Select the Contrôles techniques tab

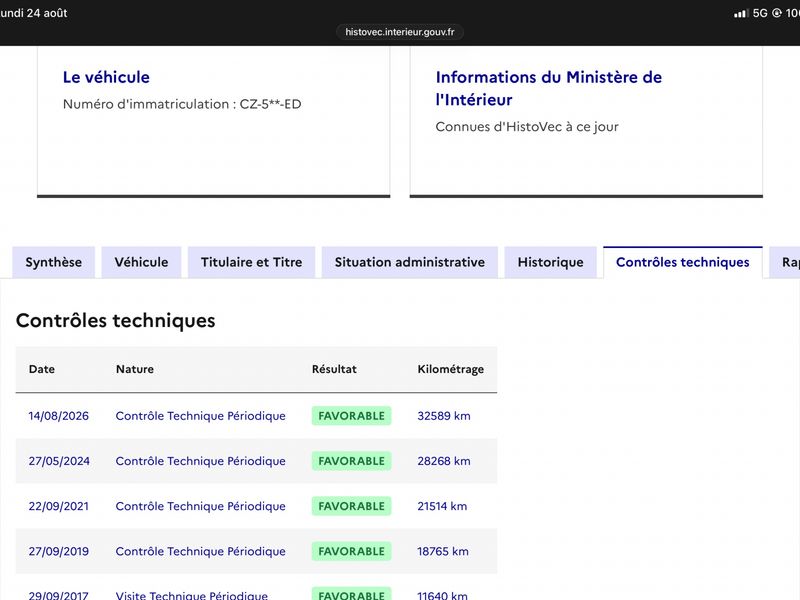coord(683,262)
